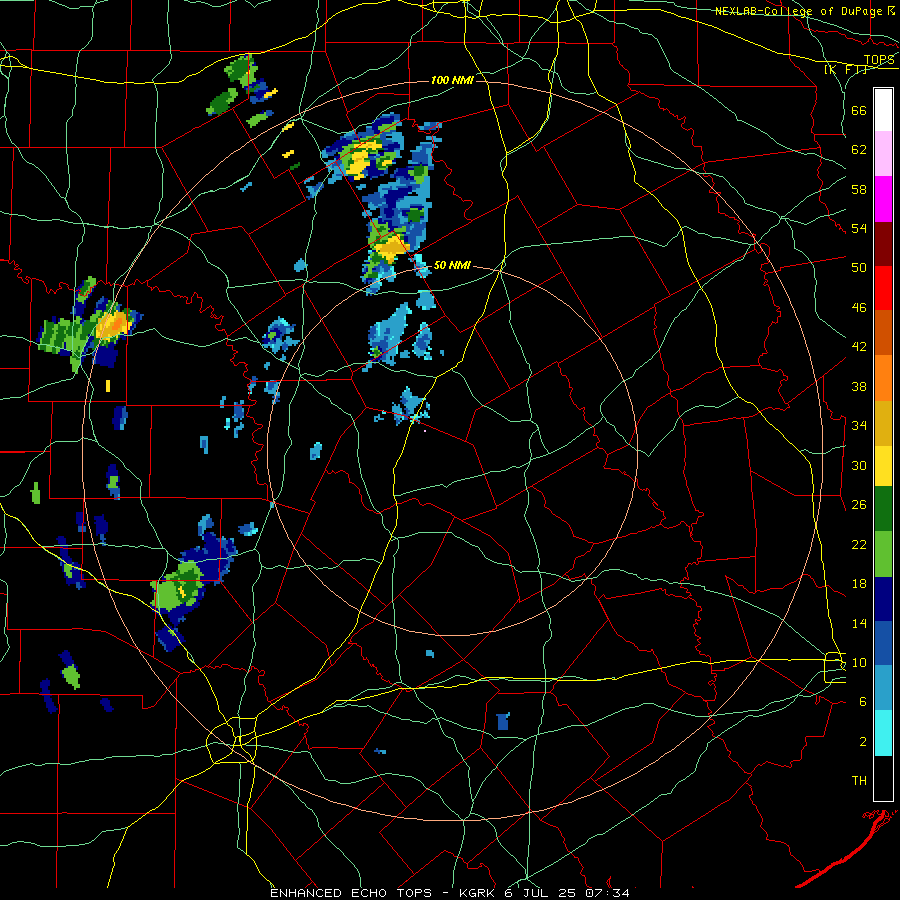Screen dimensions: 900x900
Task: Select the light green legend swatch
Action: pyautogui.click(x=883, y=554)
